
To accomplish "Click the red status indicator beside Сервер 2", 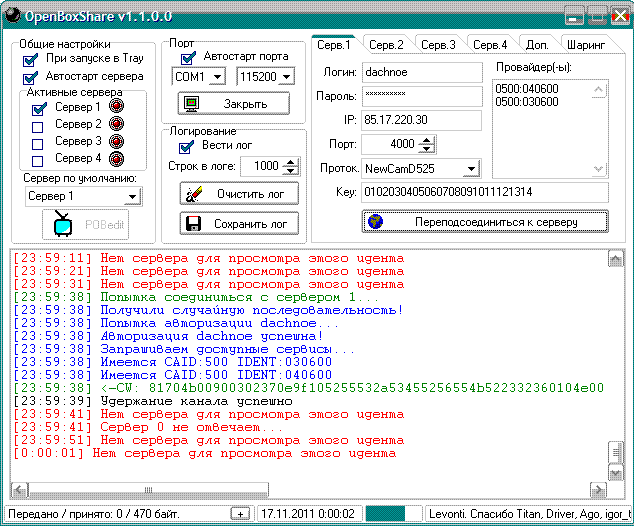I will coord(116,124).
